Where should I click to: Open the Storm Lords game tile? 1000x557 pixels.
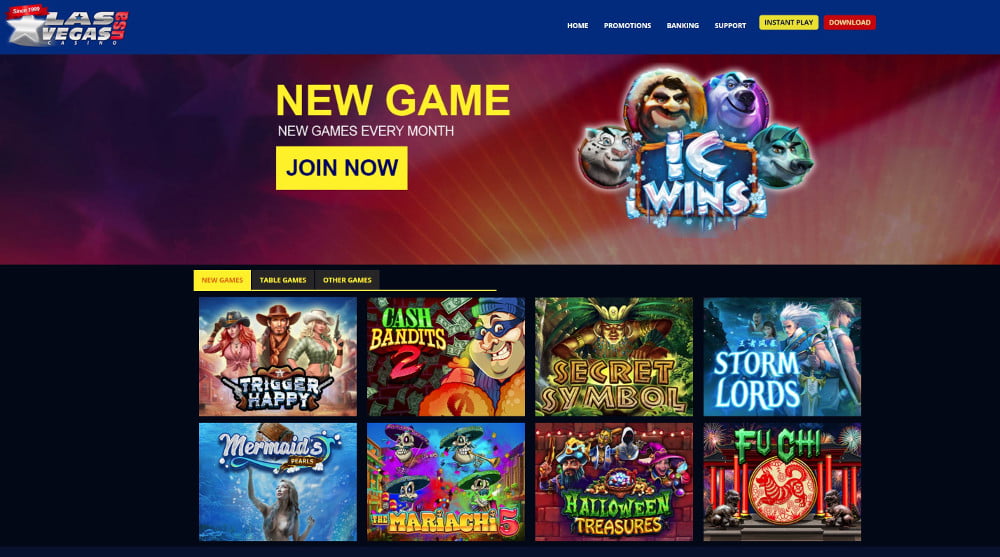[x=782, y=357]
